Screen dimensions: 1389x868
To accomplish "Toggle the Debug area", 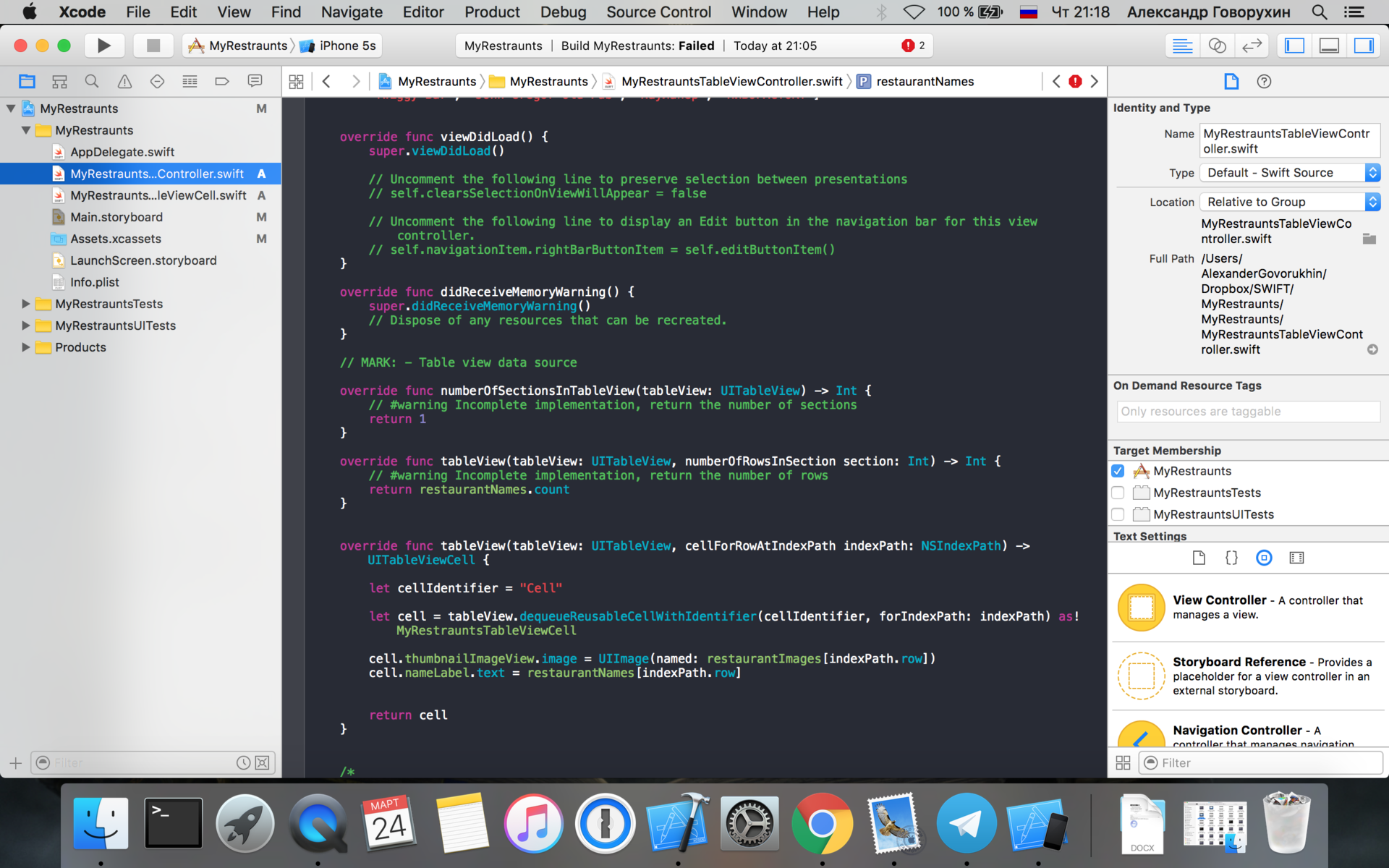I will click(1329, 46).
